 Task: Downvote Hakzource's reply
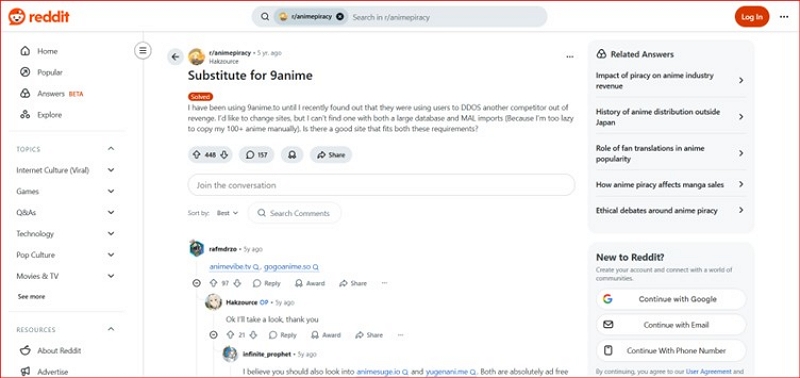pyautogui.click(x=254, y=335)
